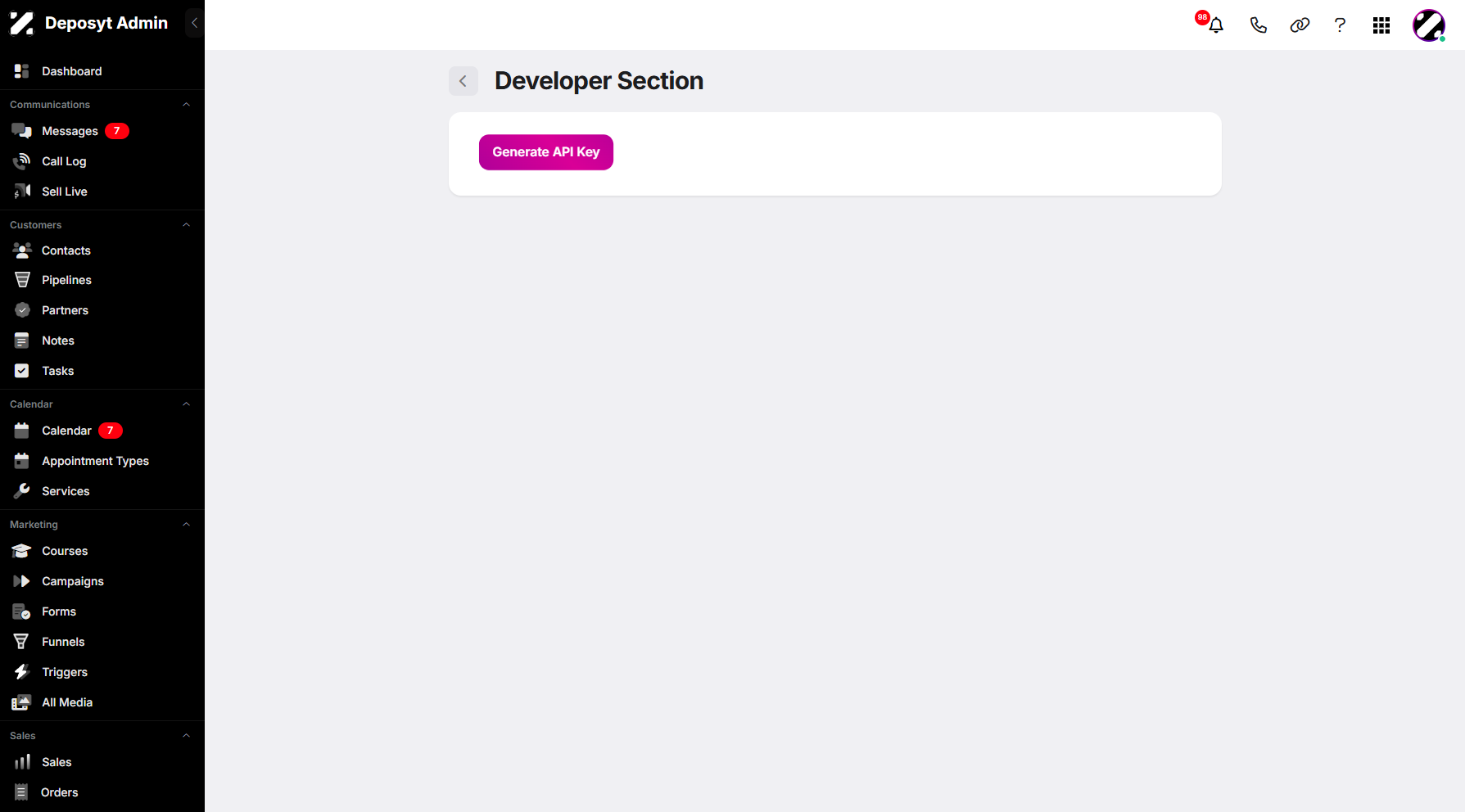Image resolution: width=1465 pixels, height=812 pixels.
Task: Collapse the Customers section
Action: coord(186,225)
